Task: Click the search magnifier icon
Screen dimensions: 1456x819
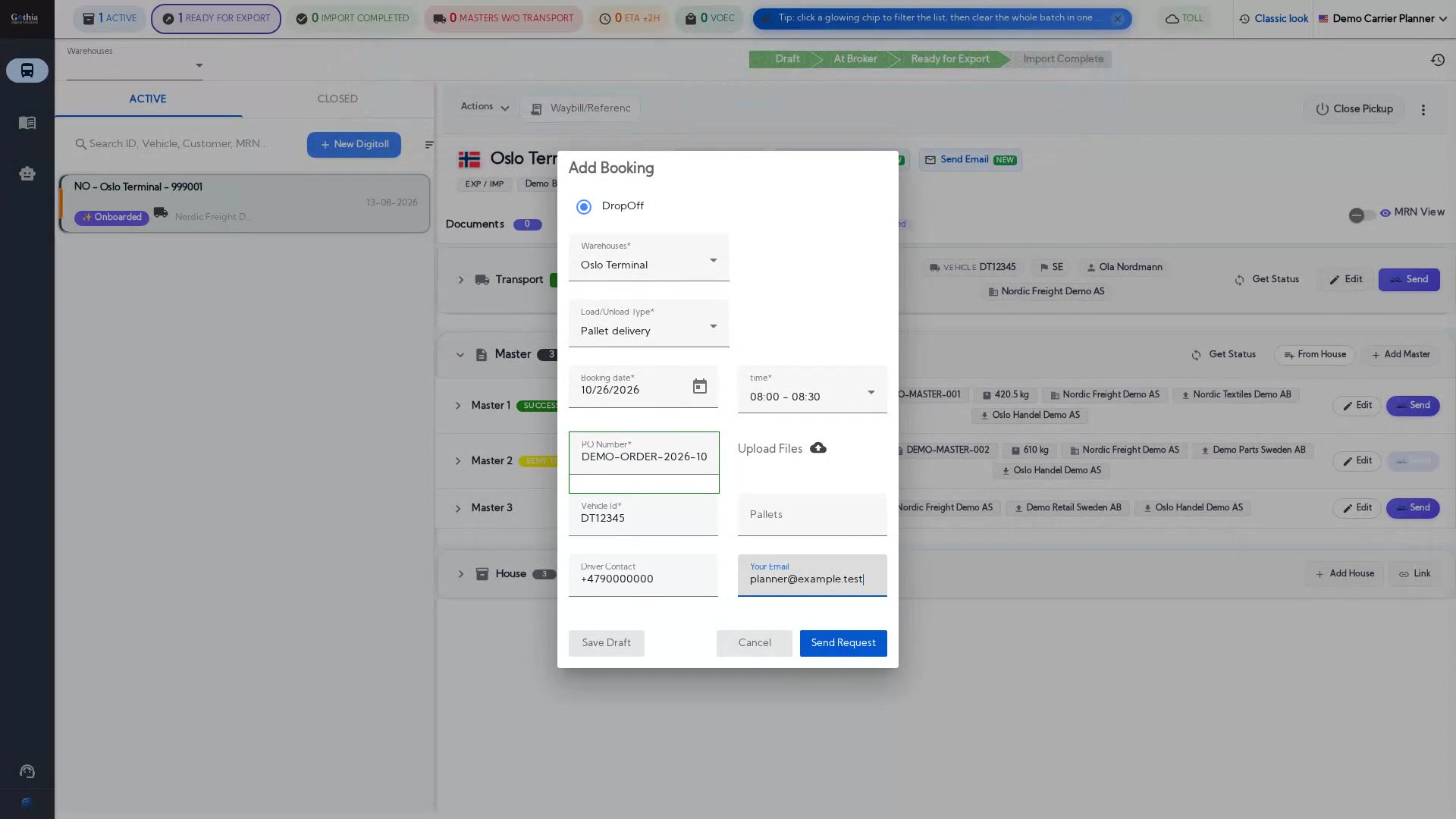Action: tap(80, 144)
